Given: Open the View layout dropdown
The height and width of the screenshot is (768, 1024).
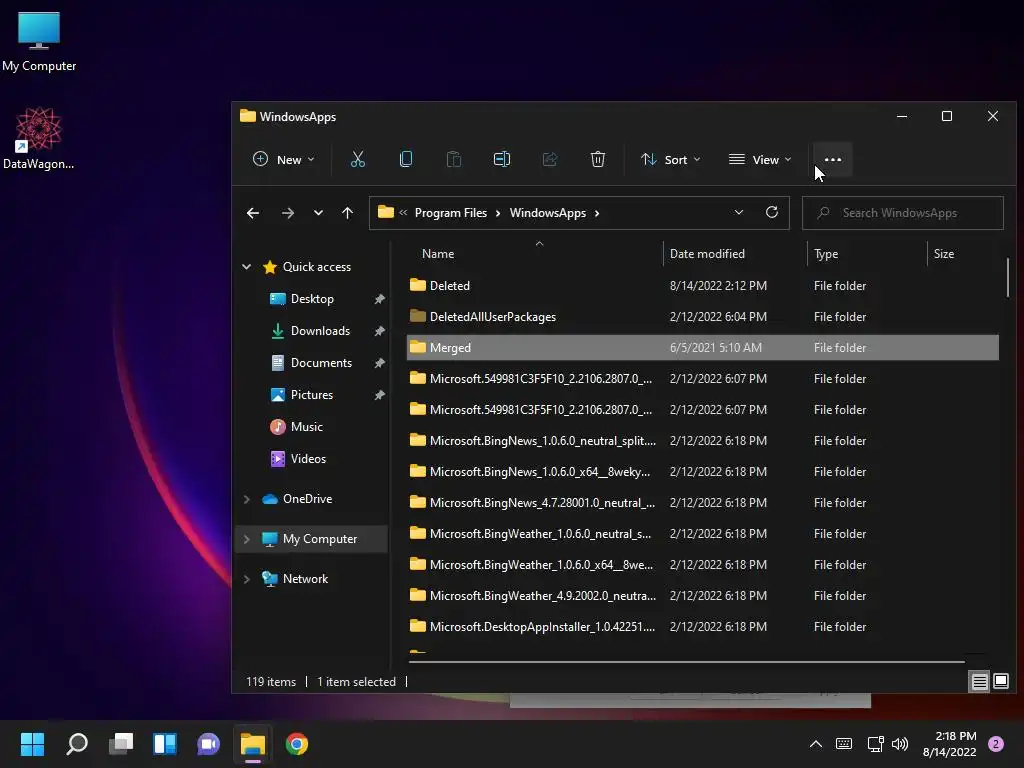Looking at the screenshot, I should tap(760, 159).
